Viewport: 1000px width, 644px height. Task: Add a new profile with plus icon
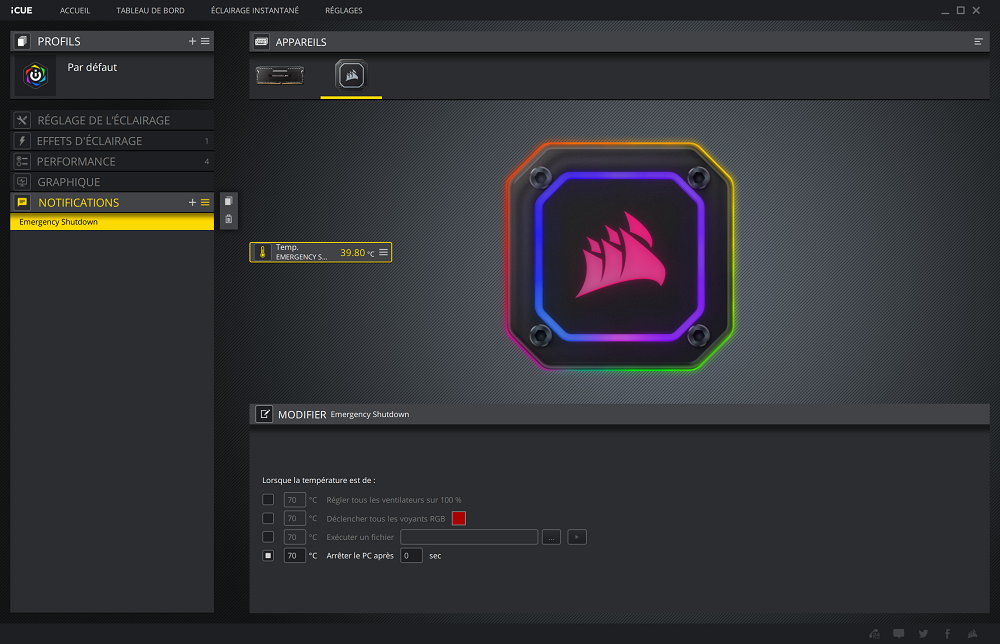pos(192,41)
